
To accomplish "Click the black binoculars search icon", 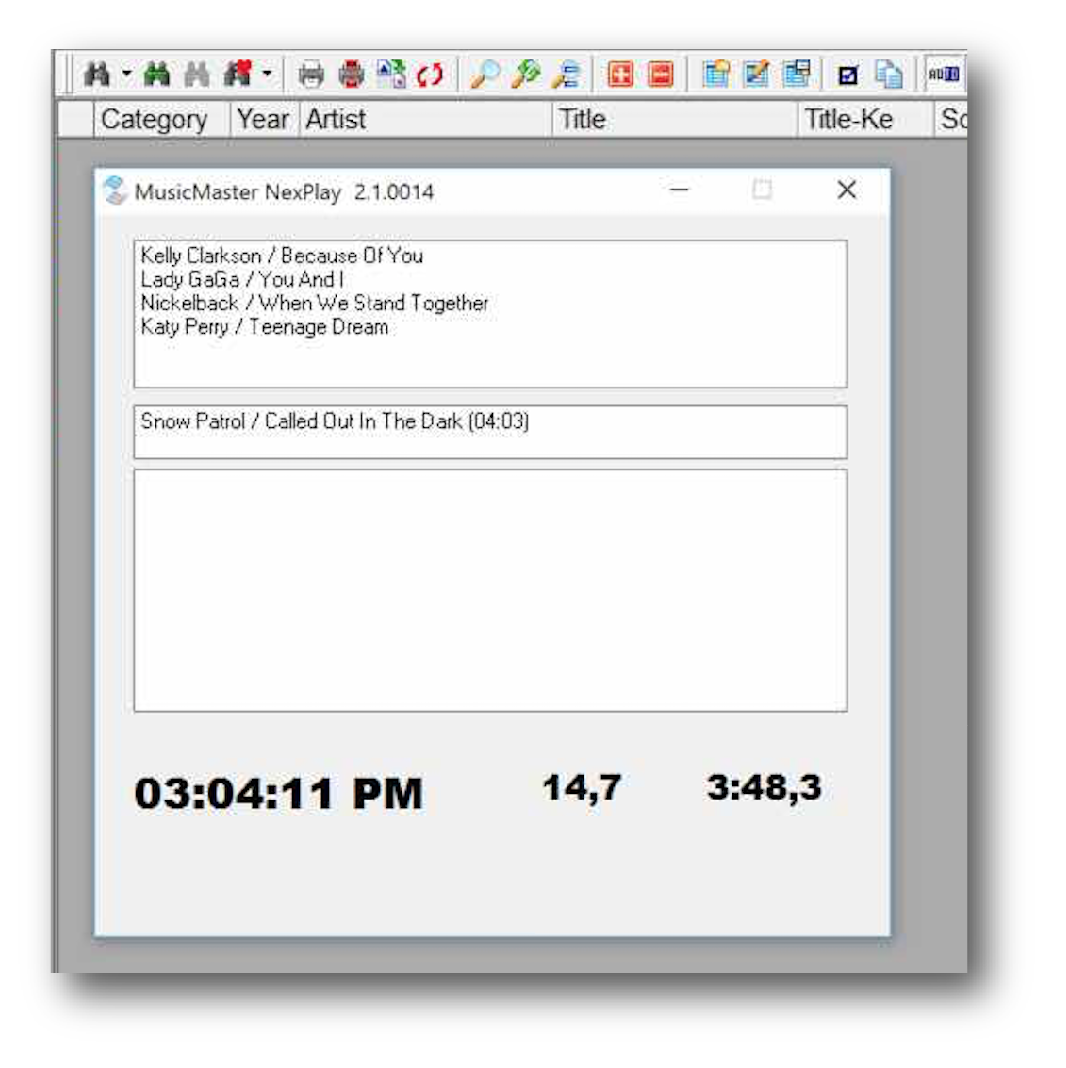I will [97, 74].
